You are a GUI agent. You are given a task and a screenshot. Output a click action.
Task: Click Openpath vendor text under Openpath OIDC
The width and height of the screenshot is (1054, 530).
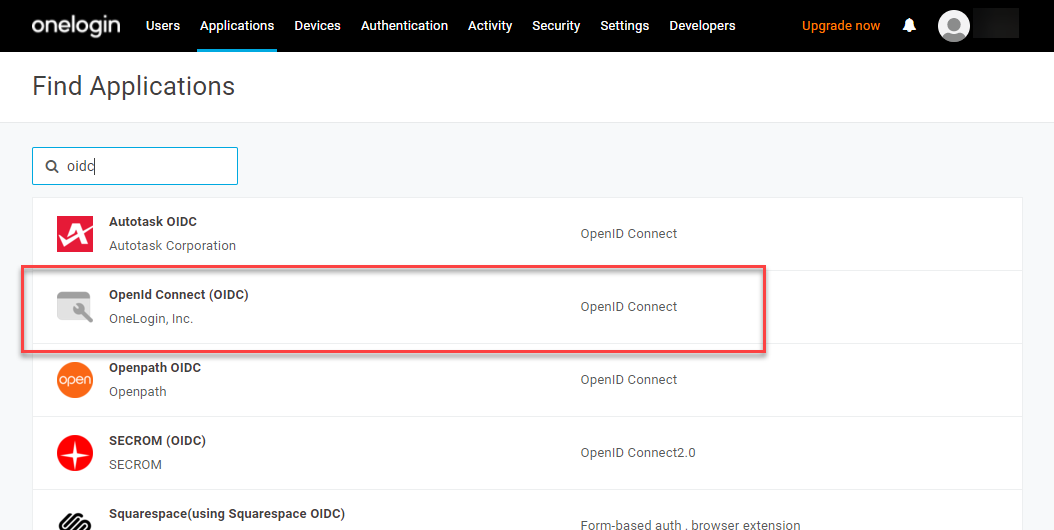coord(137,391)
